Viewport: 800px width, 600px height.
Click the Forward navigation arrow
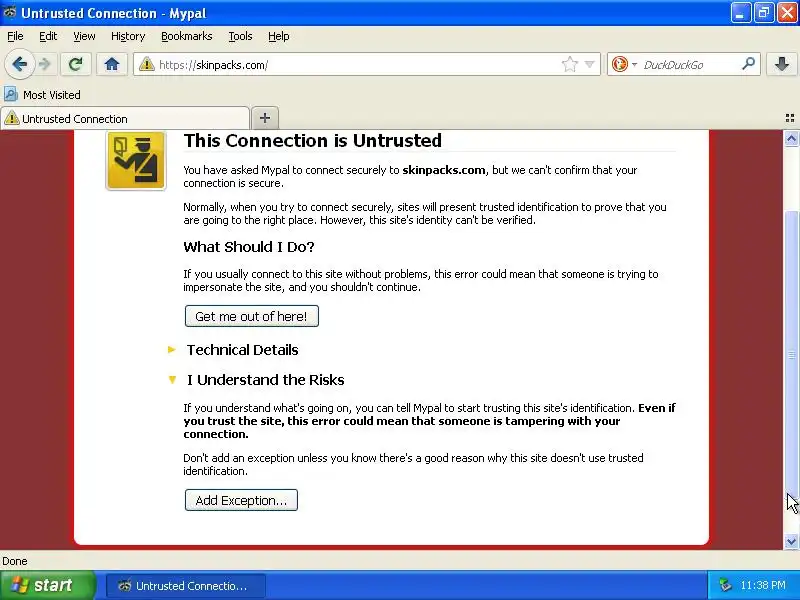[45, 64]
